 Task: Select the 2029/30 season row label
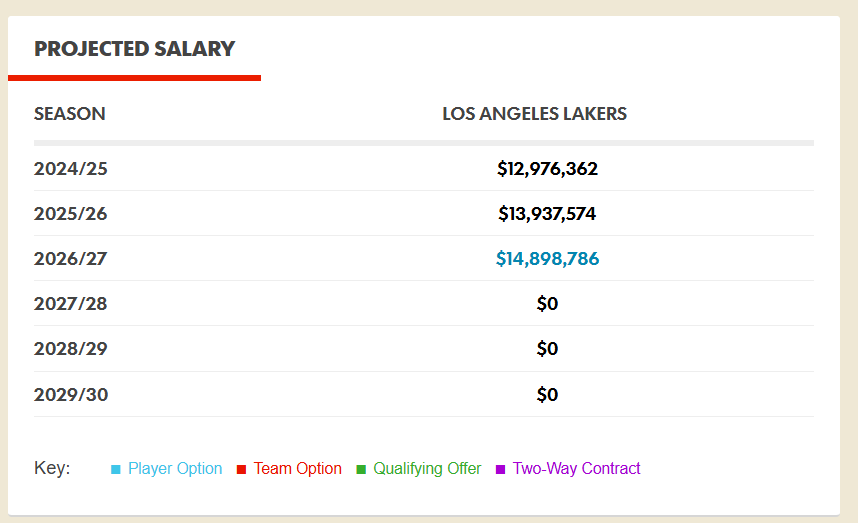pos(71,395)
